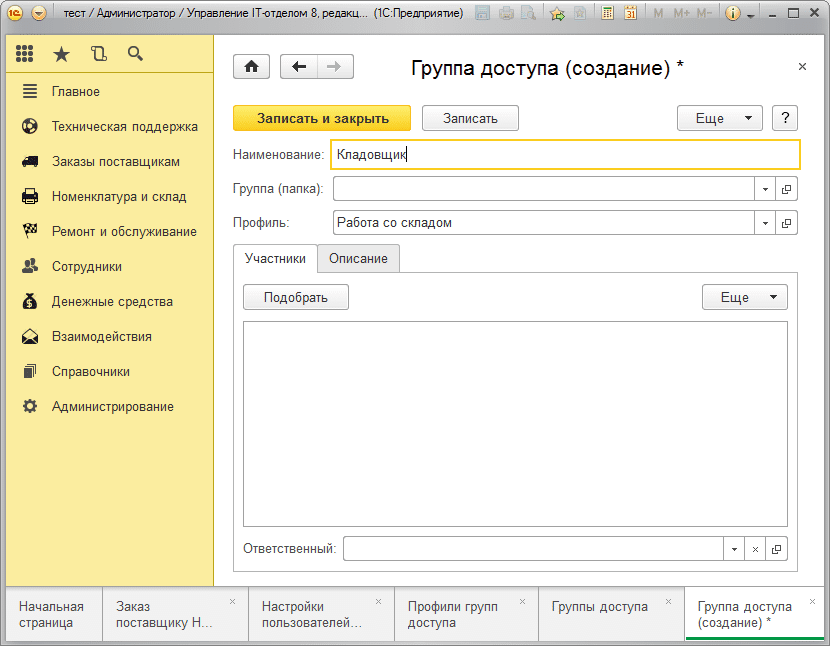Screen dimensions: 830x646
Task: Expand the small arrow next to info icon
Action: tap(750, 16)
